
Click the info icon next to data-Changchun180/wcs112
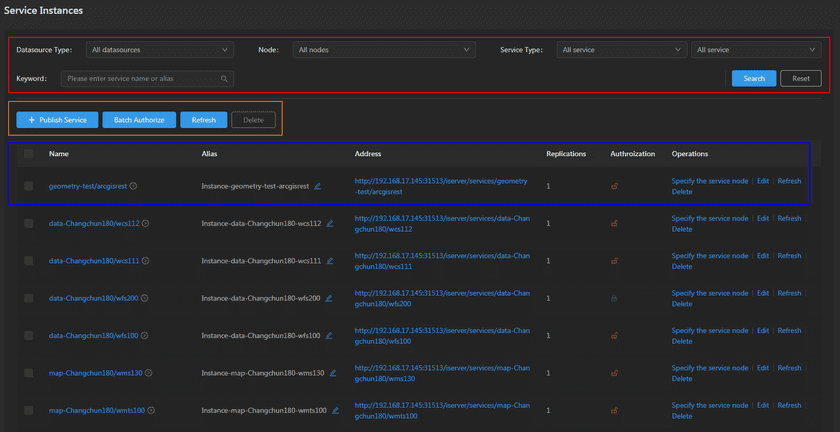(x=145, y=223)
